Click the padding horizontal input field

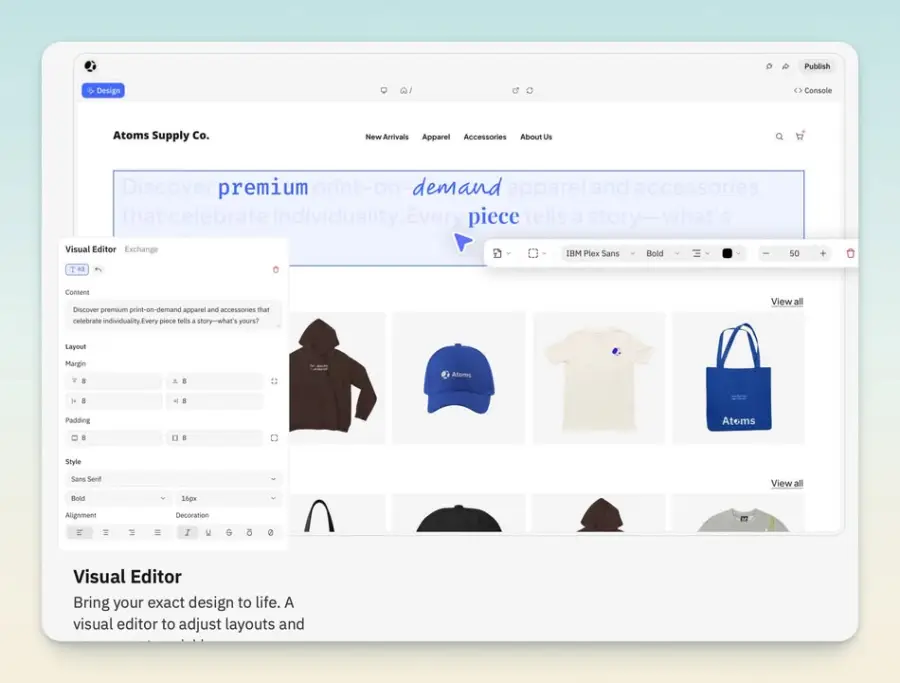click(x=215, y=438)
